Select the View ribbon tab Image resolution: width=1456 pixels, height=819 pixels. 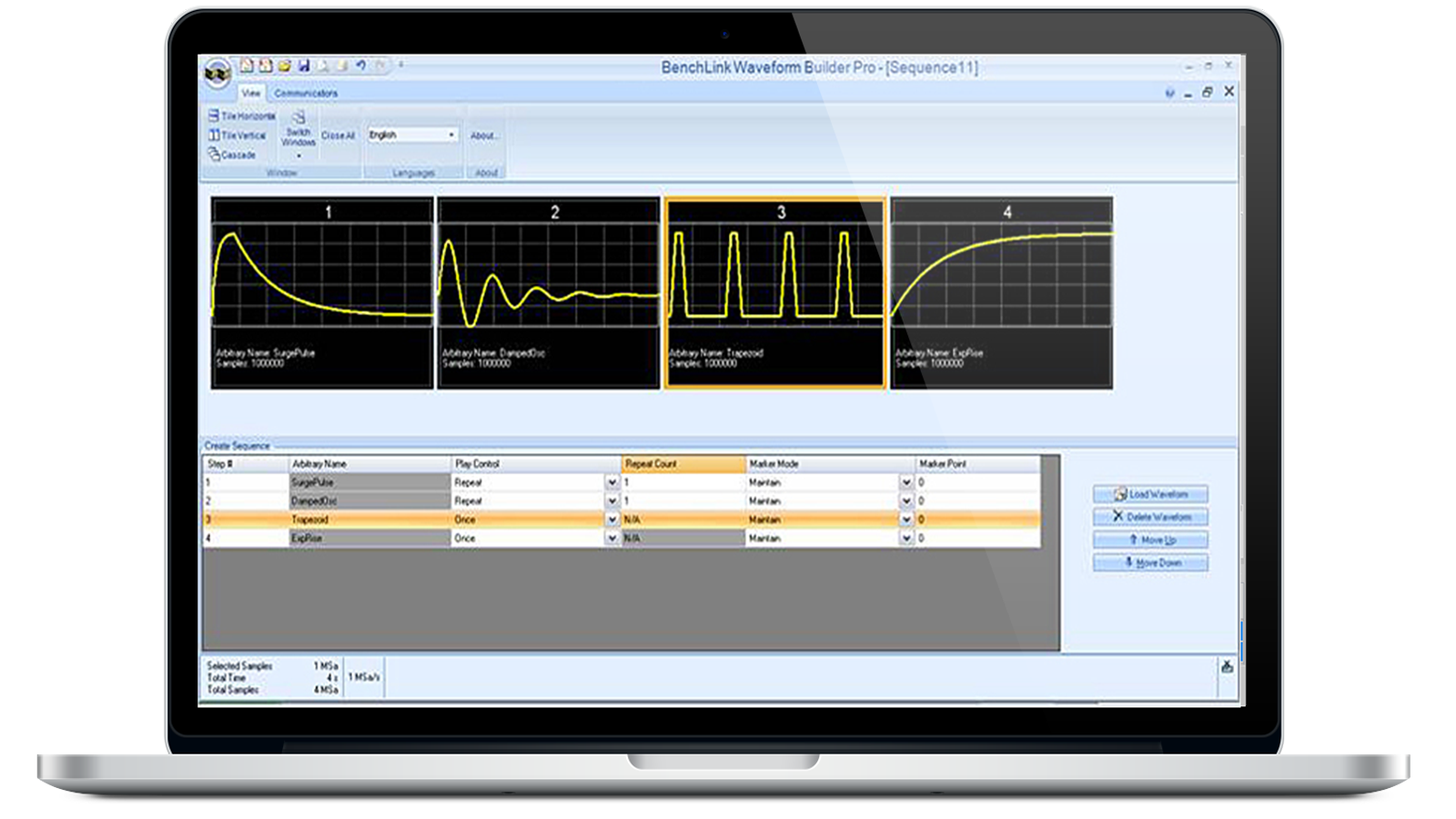pos(250,93)
